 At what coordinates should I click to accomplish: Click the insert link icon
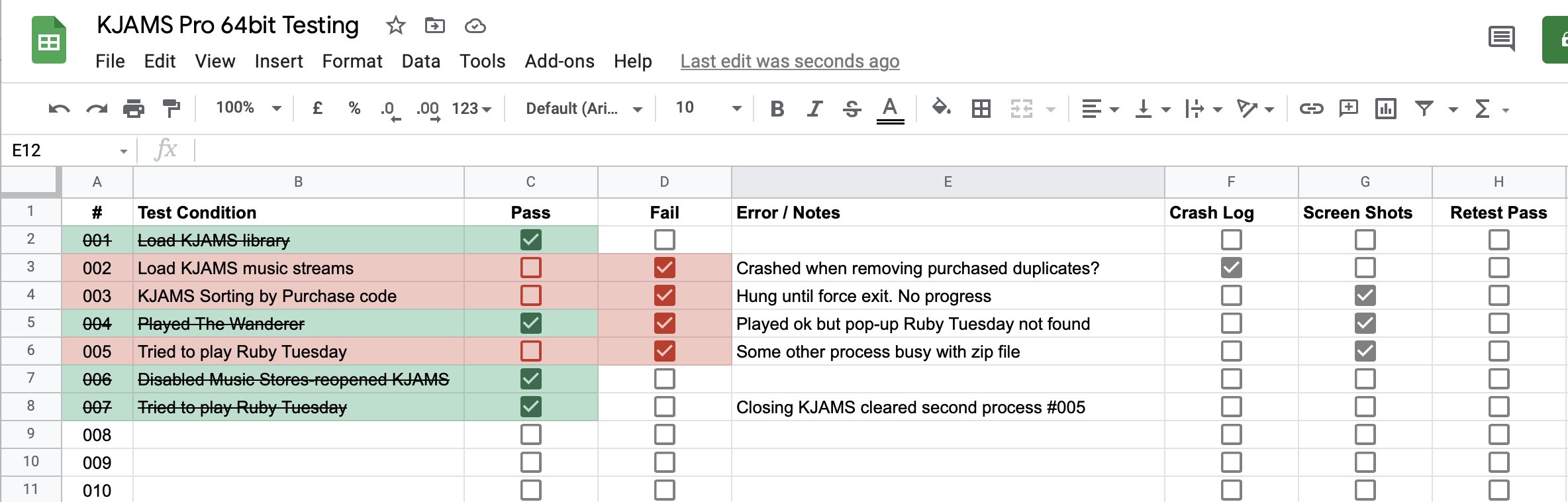[x=1311, y=109]
